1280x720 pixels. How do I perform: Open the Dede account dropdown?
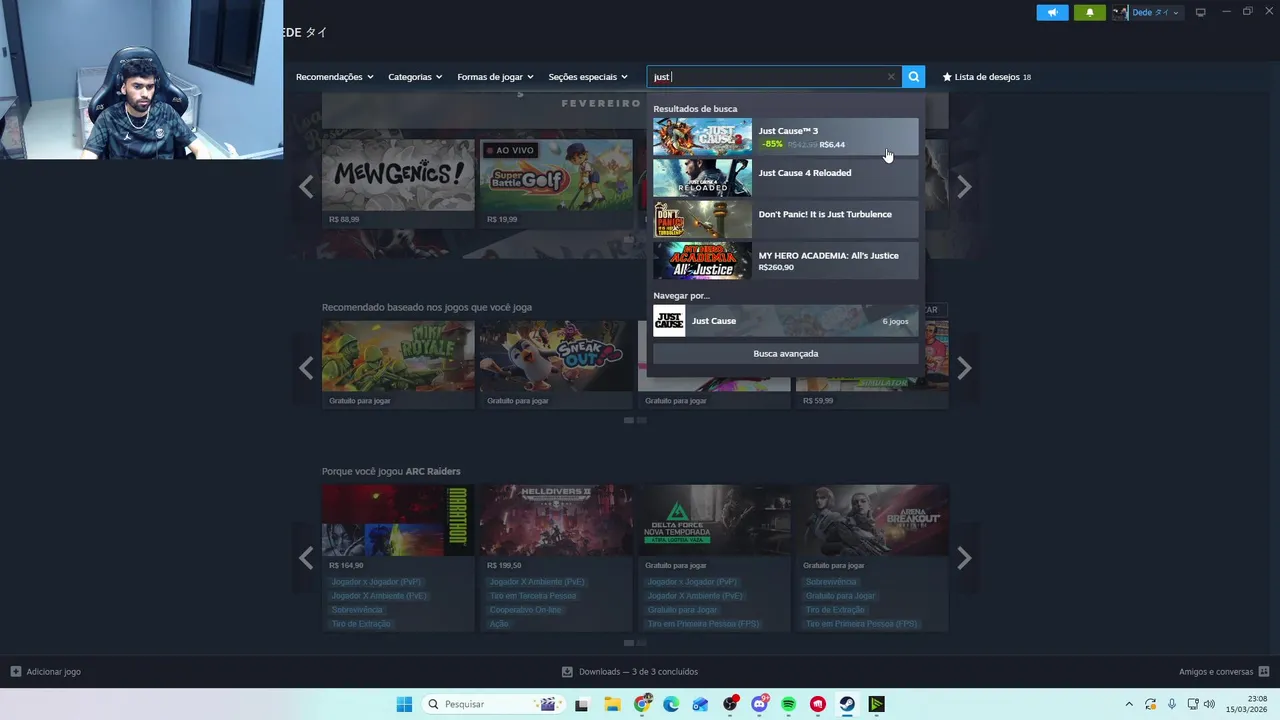pyautogui.click(x=1147, y=12)
